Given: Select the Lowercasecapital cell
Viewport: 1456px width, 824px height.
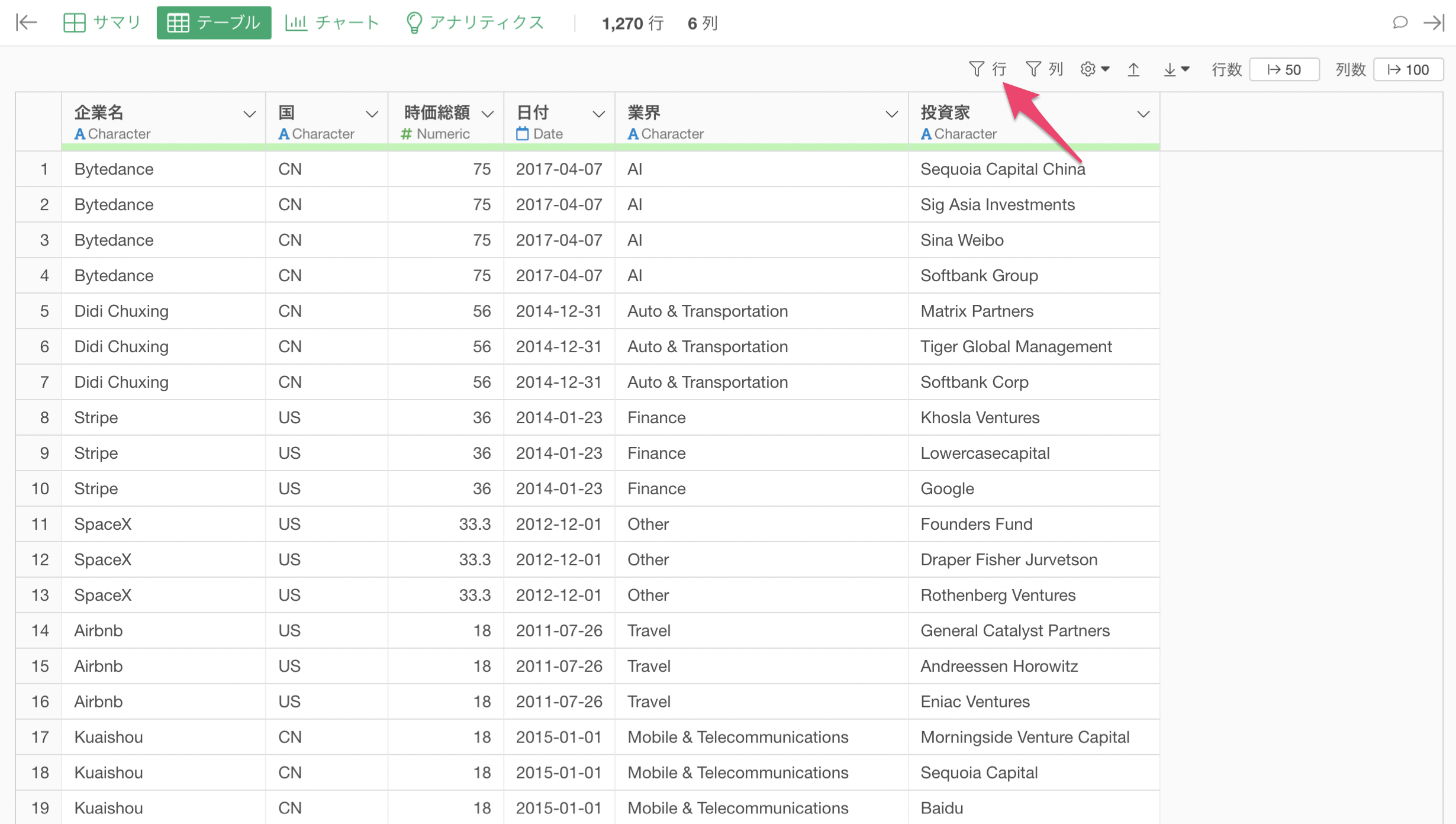Looking at the screenshot, I should (x=1033, y=453).
